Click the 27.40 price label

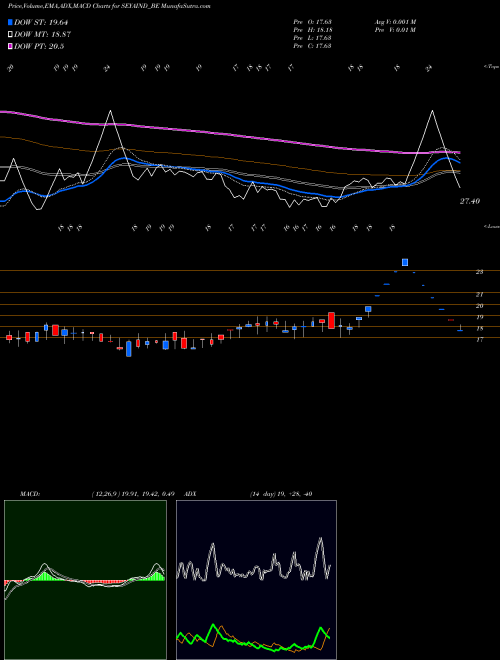point(470,202)
